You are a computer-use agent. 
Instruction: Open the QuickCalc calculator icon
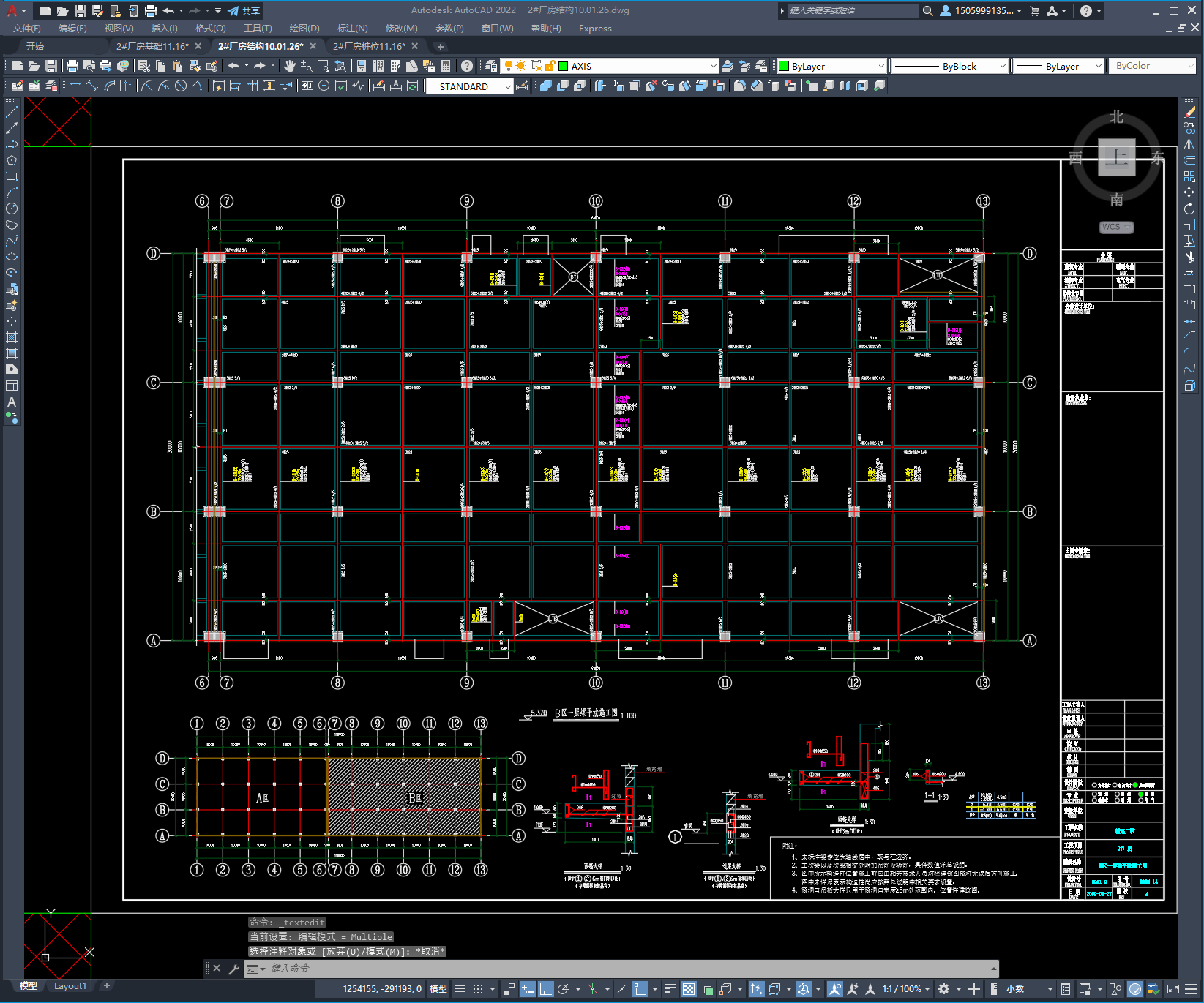click(x=446, y=66)
